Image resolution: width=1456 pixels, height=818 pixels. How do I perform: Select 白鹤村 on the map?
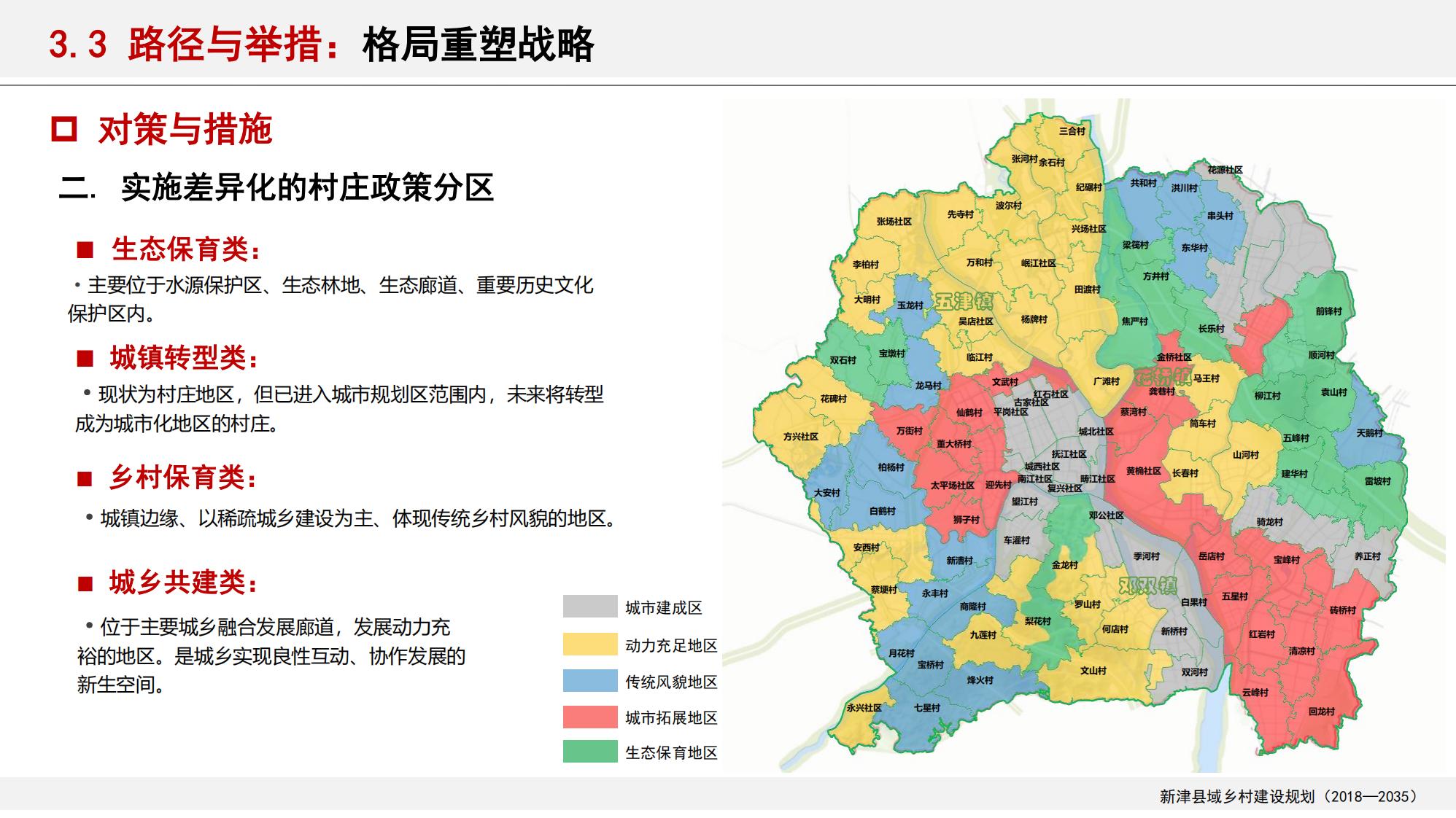pyautogui.click(x=883, y=511)
